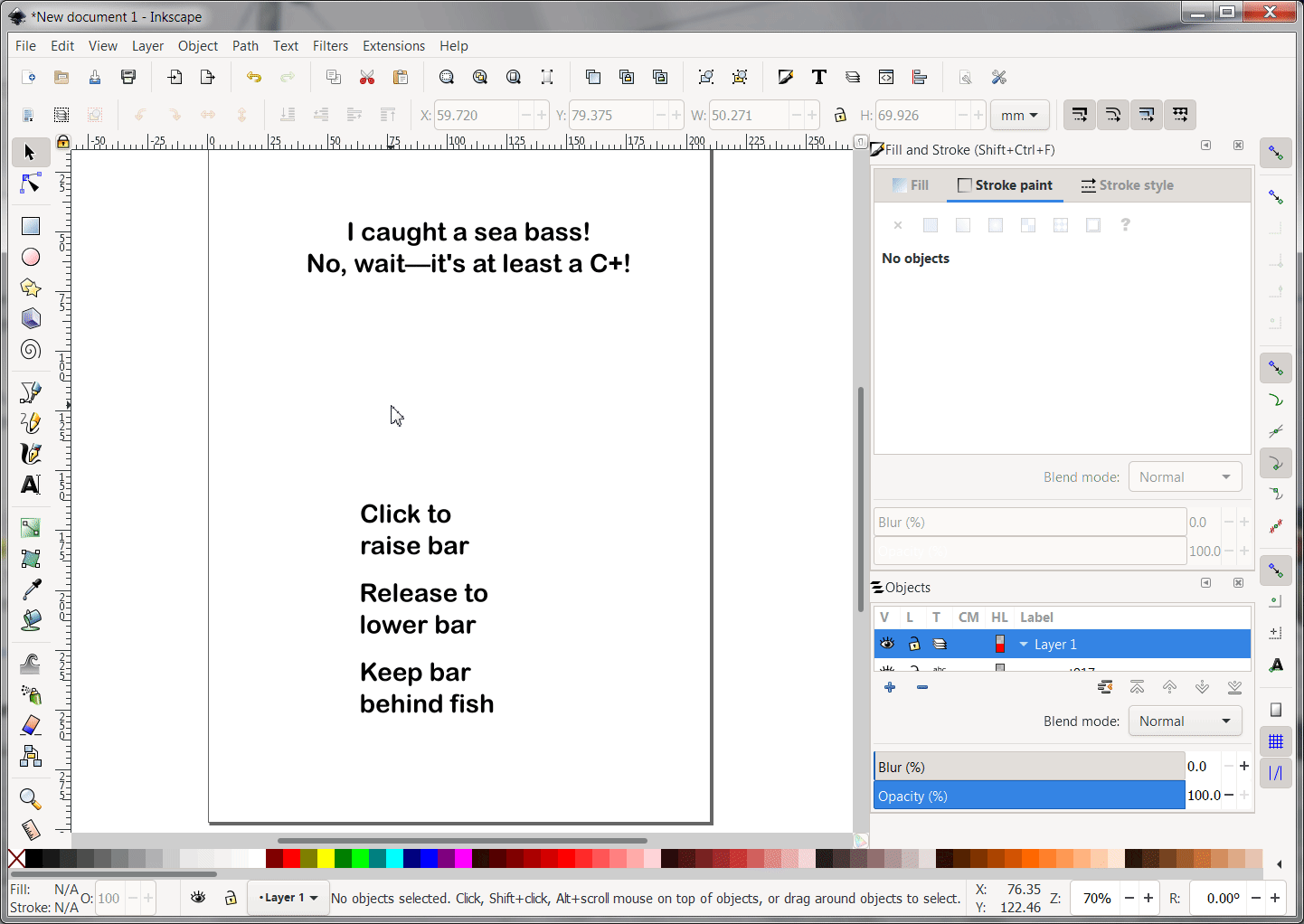
Task: Select the Ellipse tool
Action: [x=30, y=257]
